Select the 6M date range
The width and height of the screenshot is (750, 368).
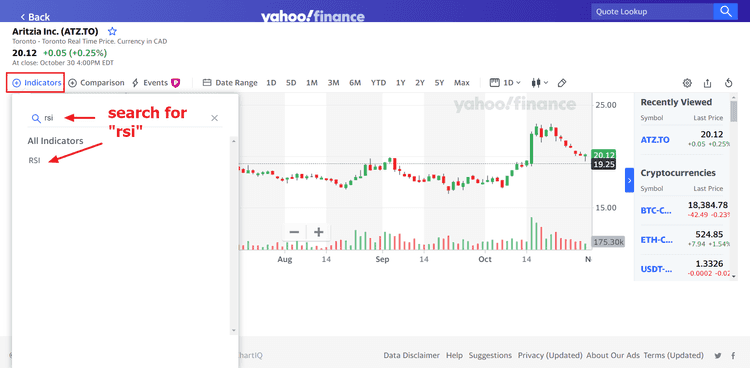tap(355, 83)
